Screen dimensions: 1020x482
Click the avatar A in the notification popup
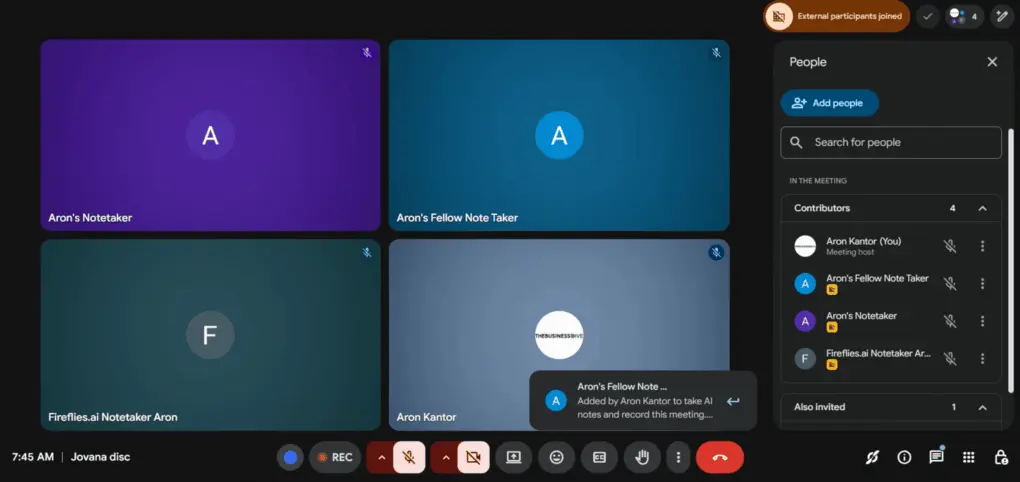point(556,401)
